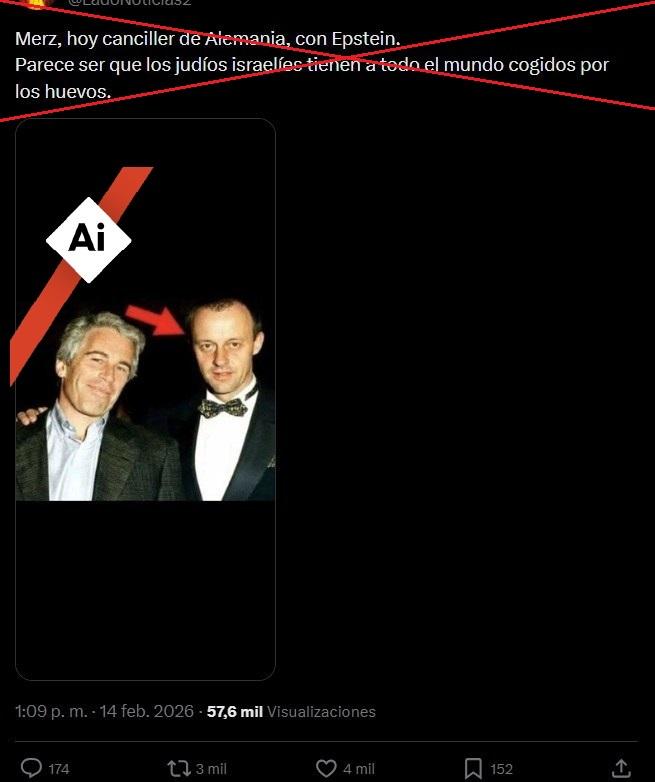Like the post with the heart icon
This screenshot has width=655, height=782.
326,768
